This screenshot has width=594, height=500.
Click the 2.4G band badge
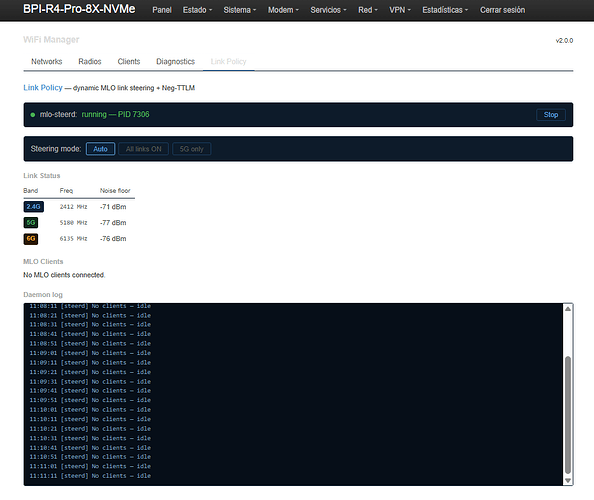[33, 206]
